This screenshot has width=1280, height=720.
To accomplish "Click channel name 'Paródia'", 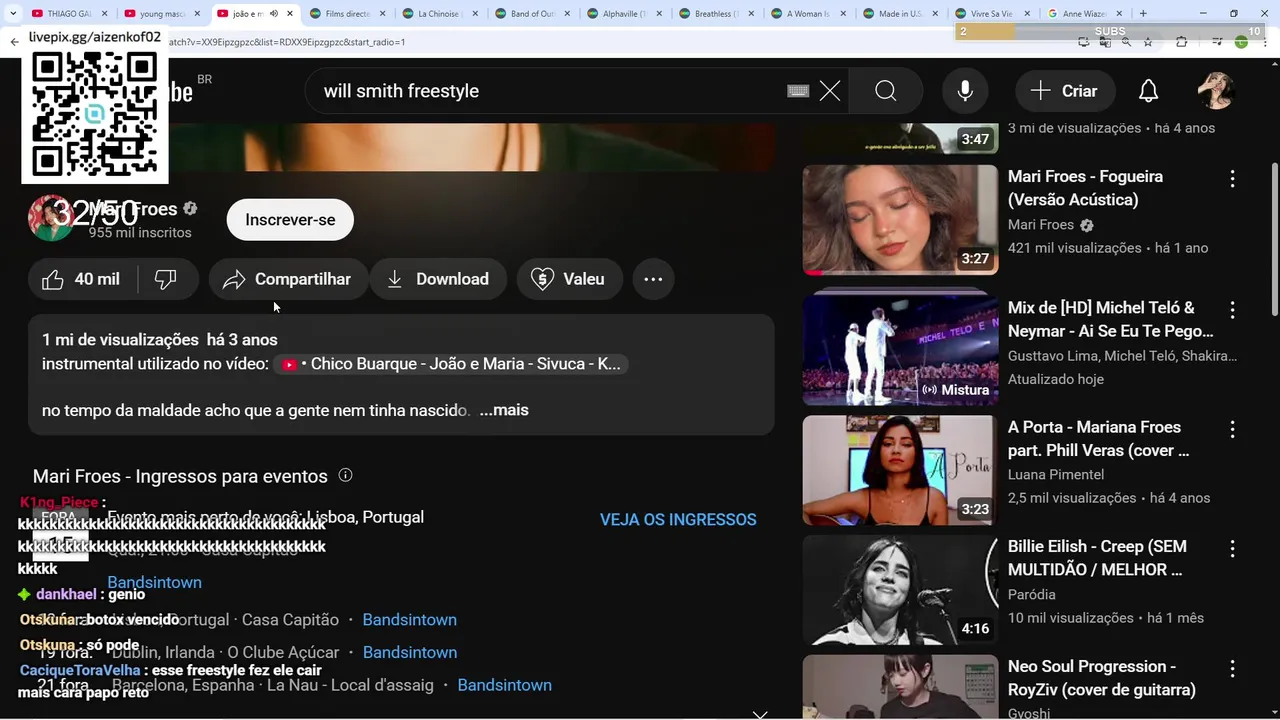I will tap(1032, 594).
